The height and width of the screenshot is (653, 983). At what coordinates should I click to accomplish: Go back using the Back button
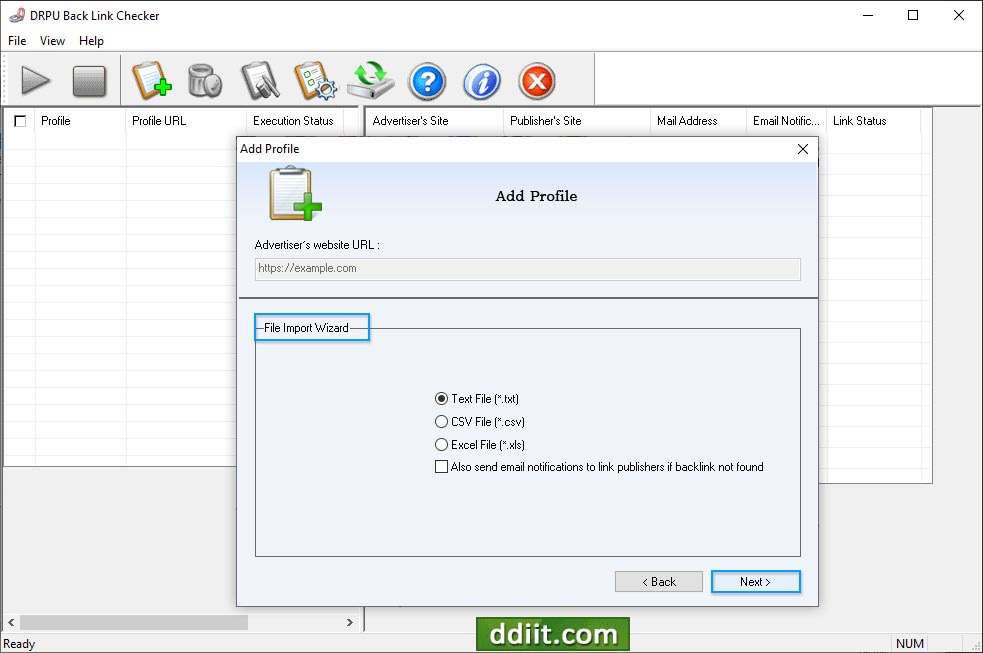click(658, 581)
